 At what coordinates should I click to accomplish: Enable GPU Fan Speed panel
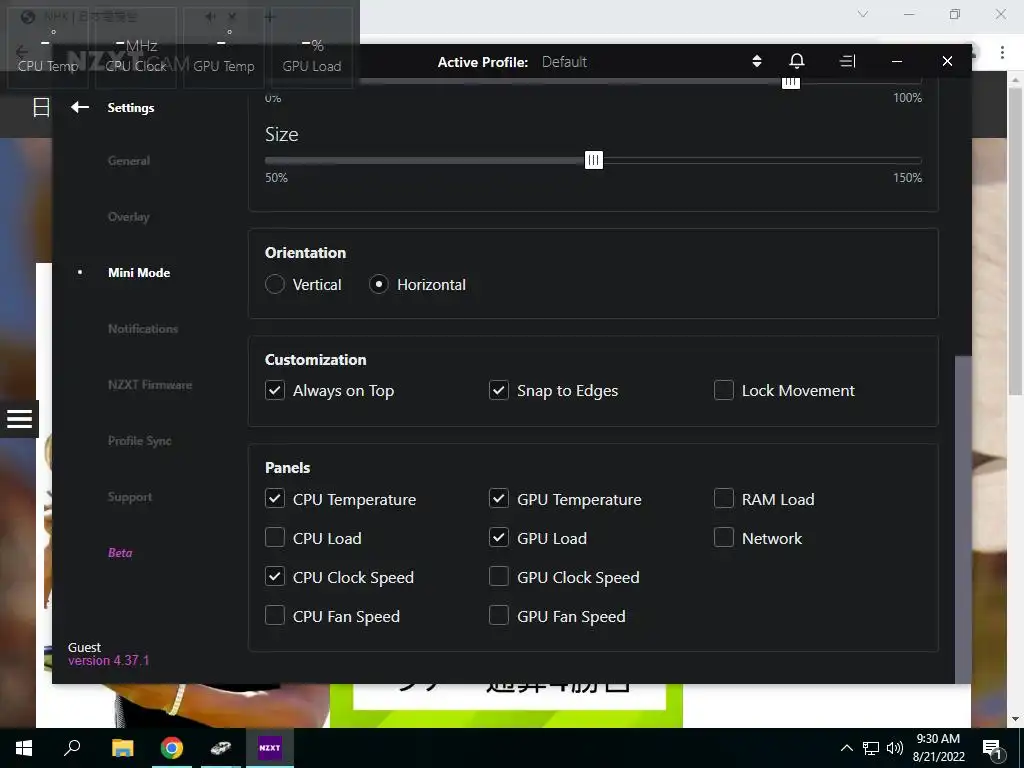[x=499, y=616]
